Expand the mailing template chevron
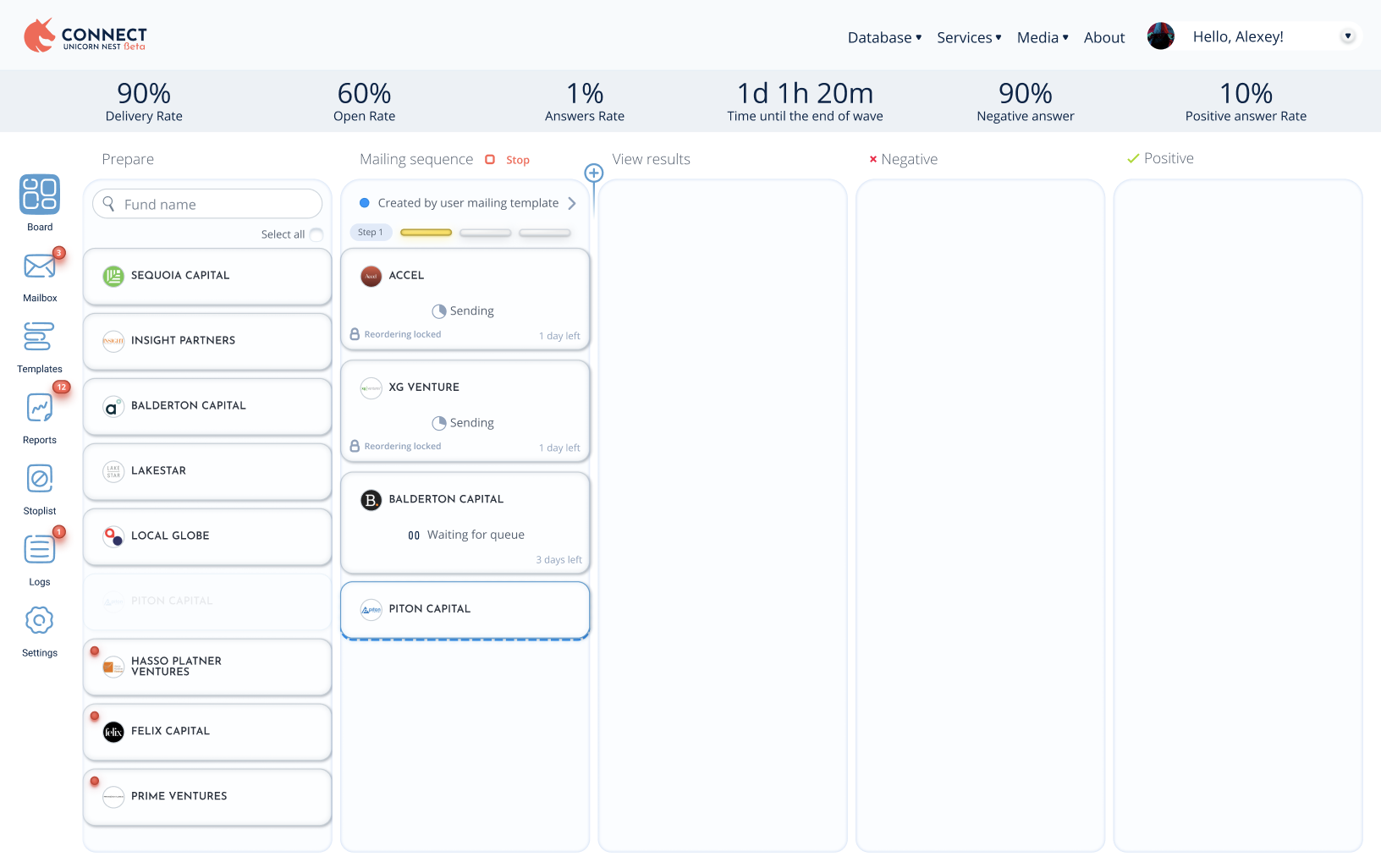Image resolution: width=1381 pixels, height=868 pixels. tap(572, 203)
